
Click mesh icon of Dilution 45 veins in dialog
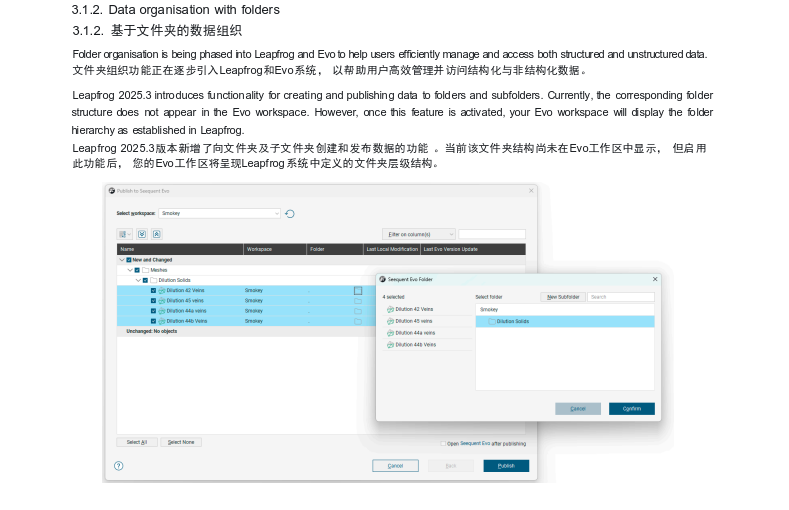390,321
